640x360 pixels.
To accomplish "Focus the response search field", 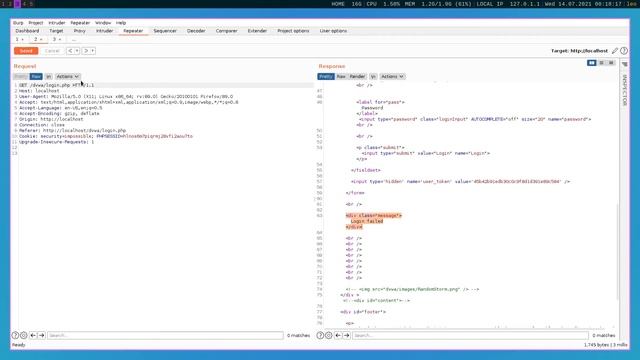I will pyautogui.click(x=470, y=335).
